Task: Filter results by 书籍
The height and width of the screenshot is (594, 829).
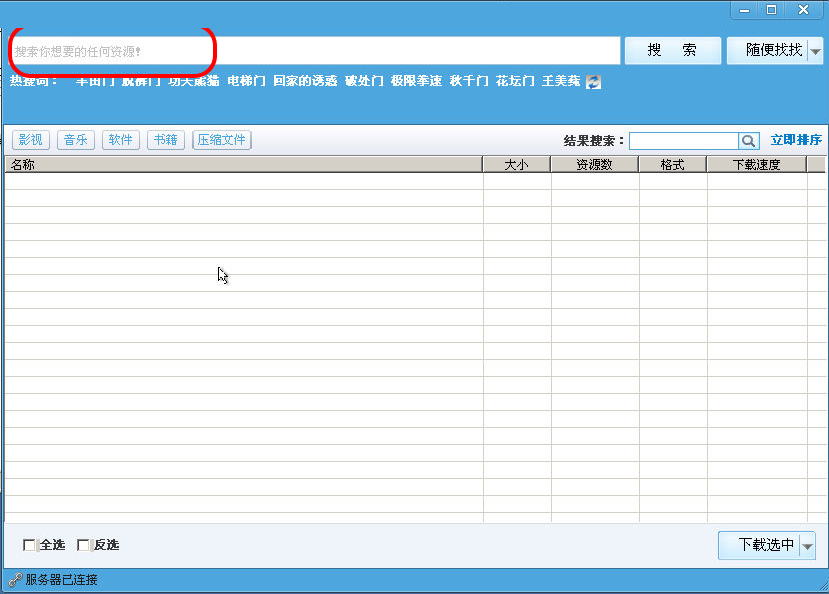Action: (165, 140)
